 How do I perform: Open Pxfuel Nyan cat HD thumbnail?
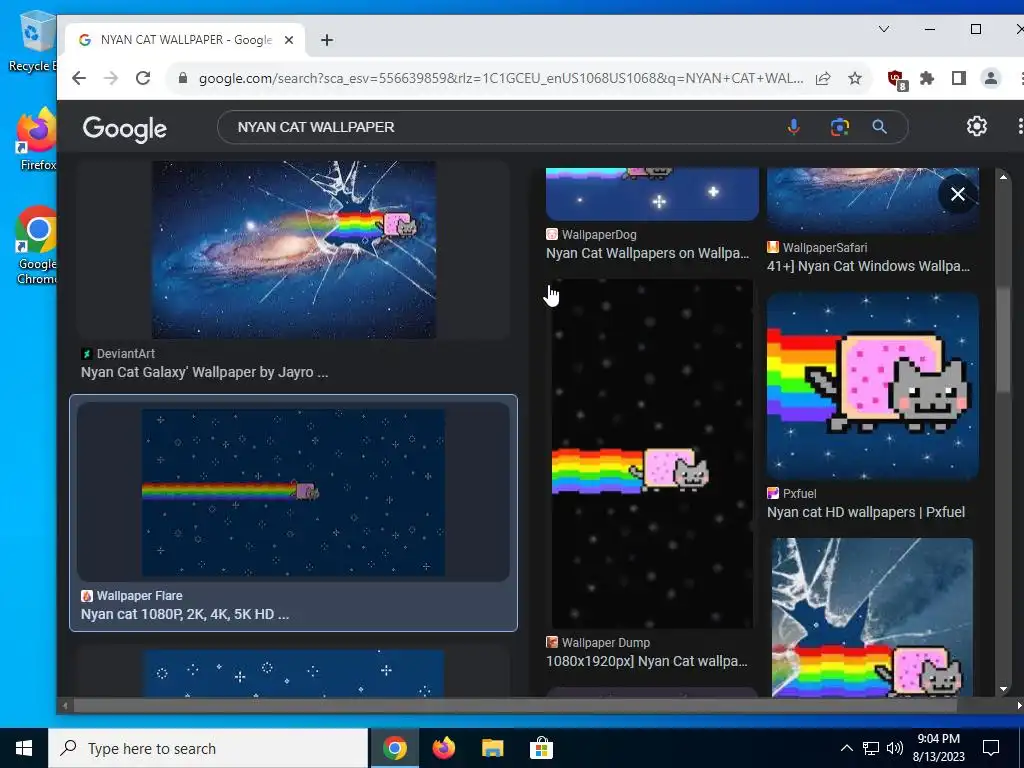pos(872,386)
